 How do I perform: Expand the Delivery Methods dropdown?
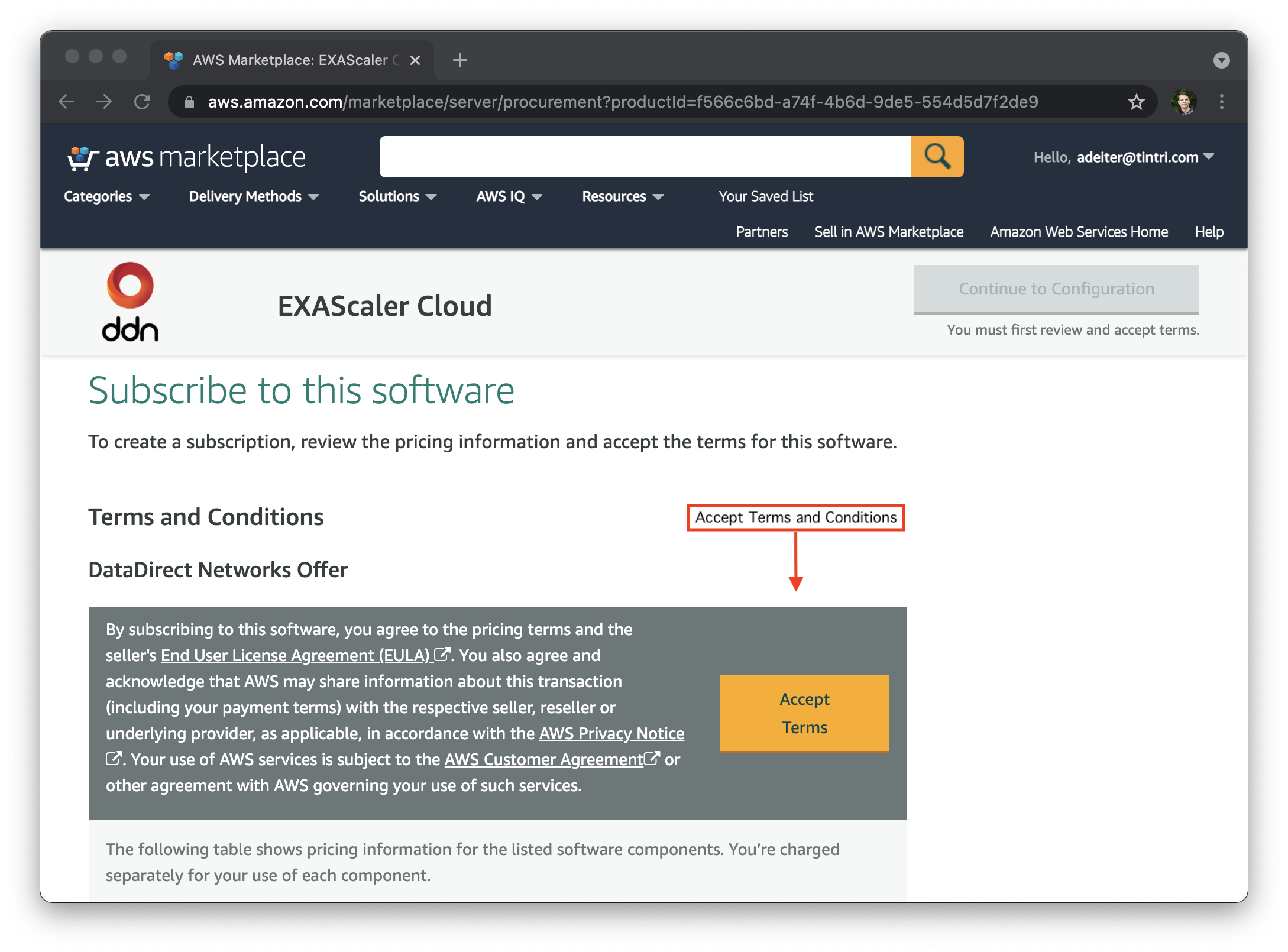tap(254, 196)
